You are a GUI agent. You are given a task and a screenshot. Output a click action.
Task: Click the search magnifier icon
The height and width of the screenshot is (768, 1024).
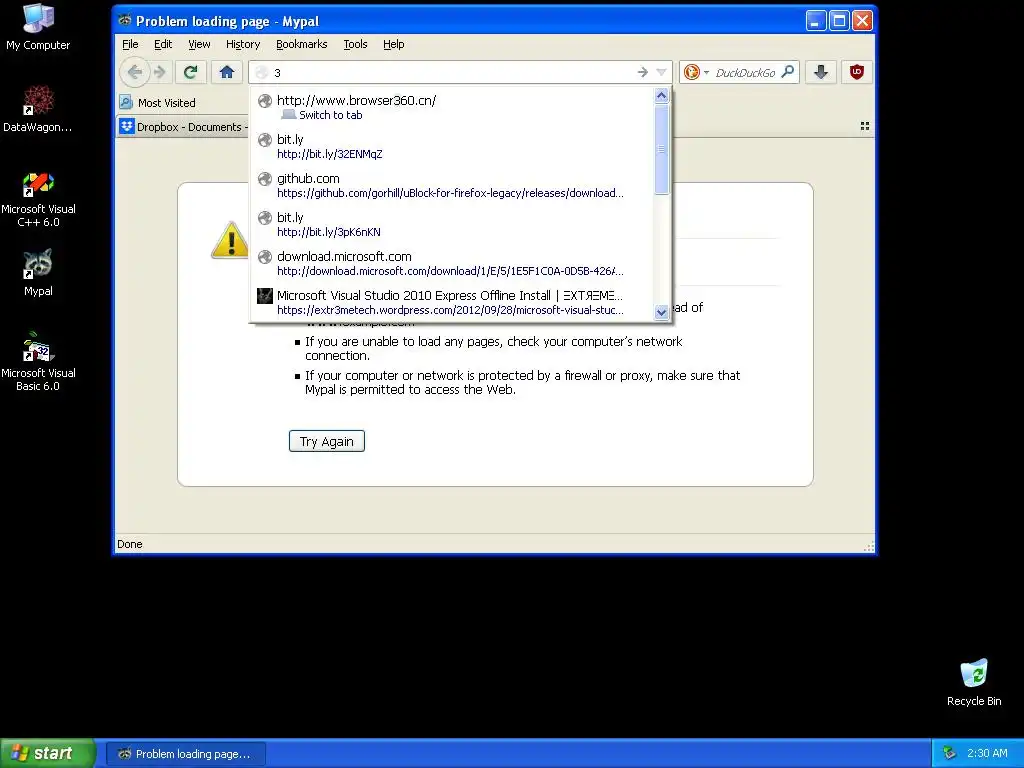(x=788, y=72)
